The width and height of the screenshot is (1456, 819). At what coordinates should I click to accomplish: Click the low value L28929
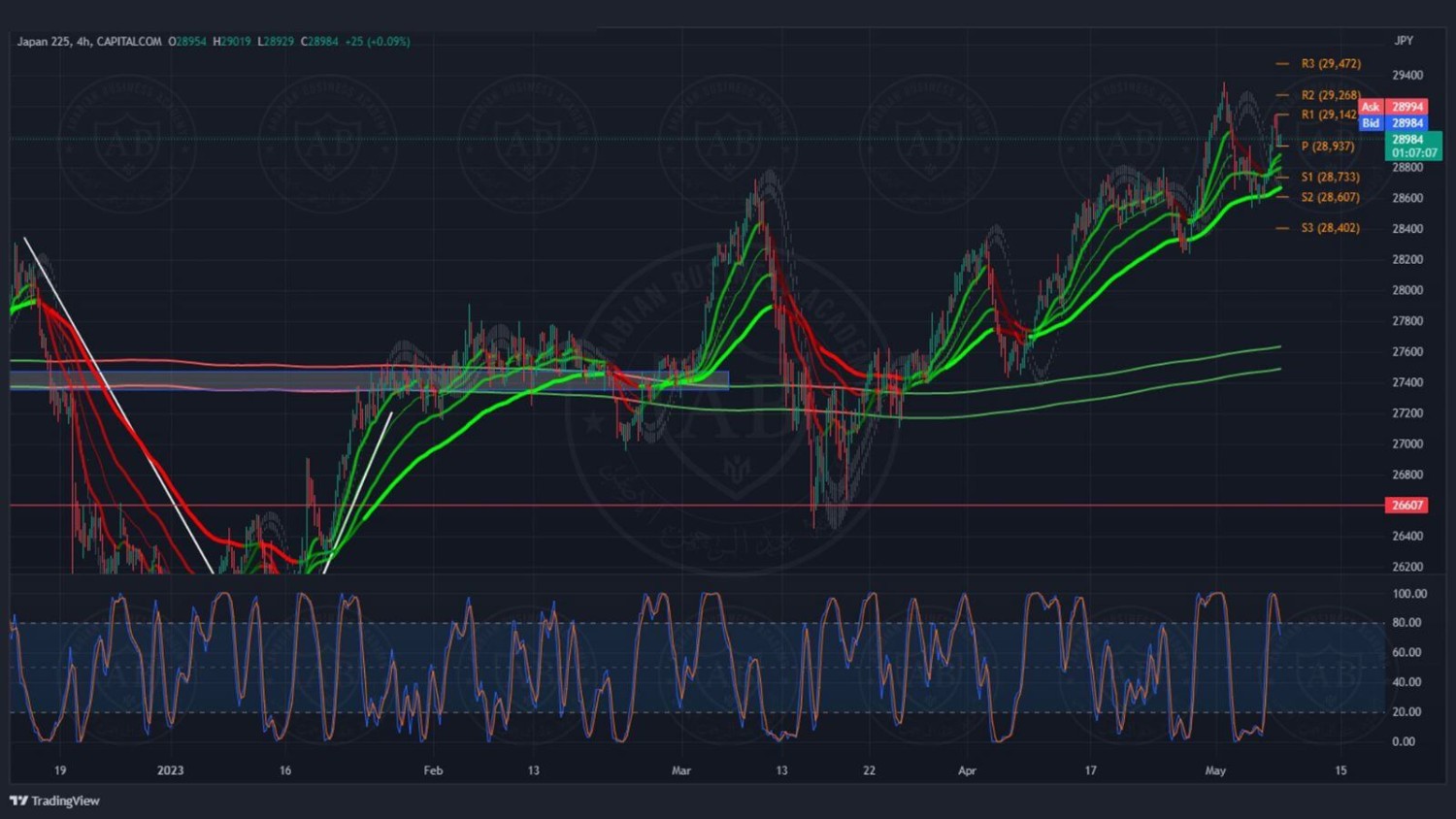coord(276,42)
